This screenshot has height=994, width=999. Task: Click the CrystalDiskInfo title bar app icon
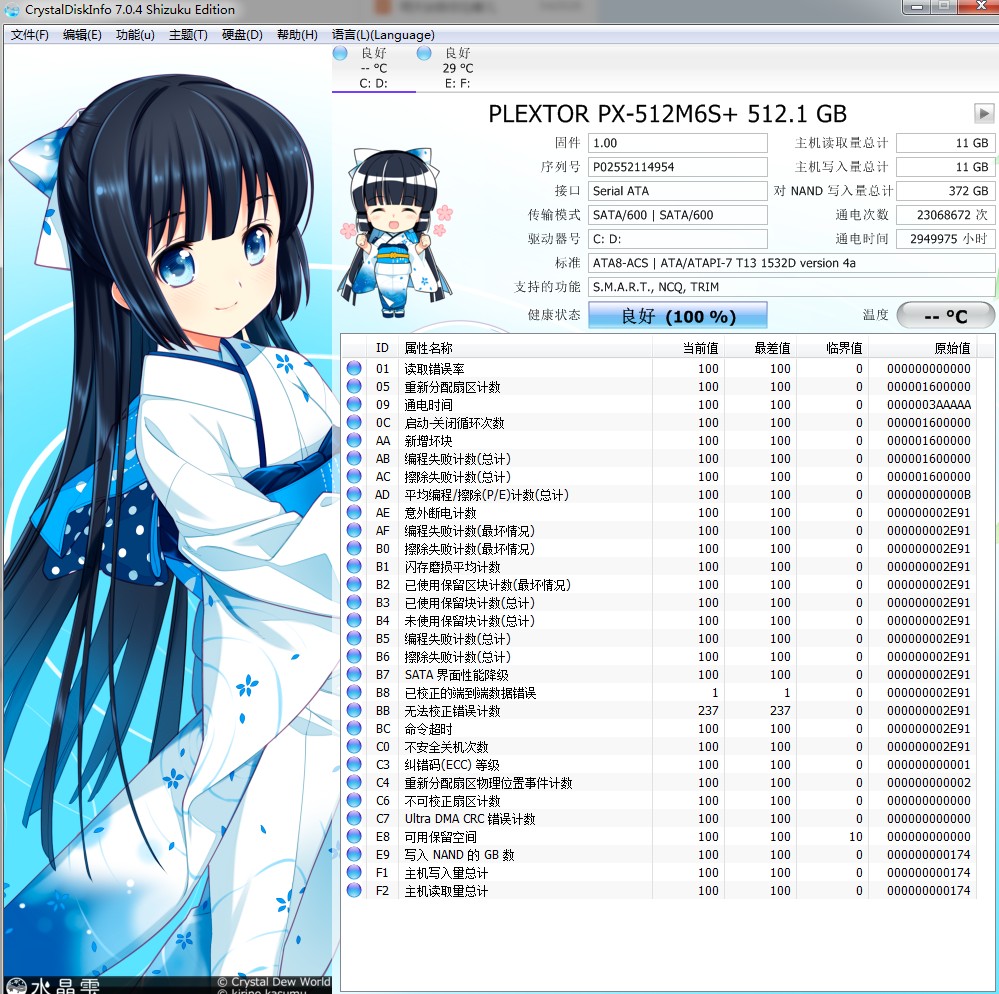pos(11,10)
